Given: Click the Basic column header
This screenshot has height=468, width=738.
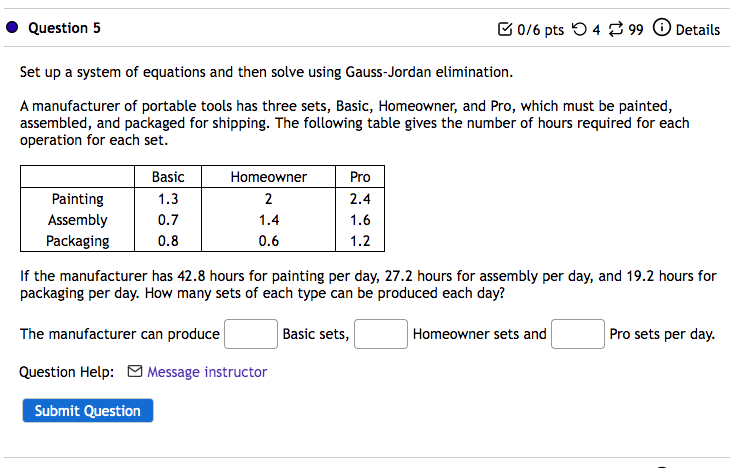Looking at the screenshot, I should coord(168,177).
